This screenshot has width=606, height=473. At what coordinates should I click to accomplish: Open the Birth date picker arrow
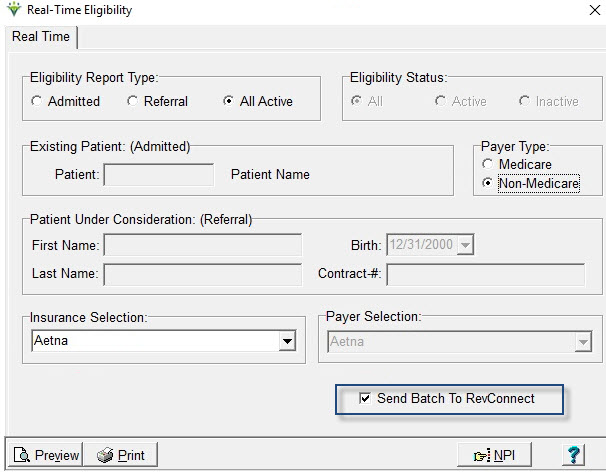click(465, 245)
